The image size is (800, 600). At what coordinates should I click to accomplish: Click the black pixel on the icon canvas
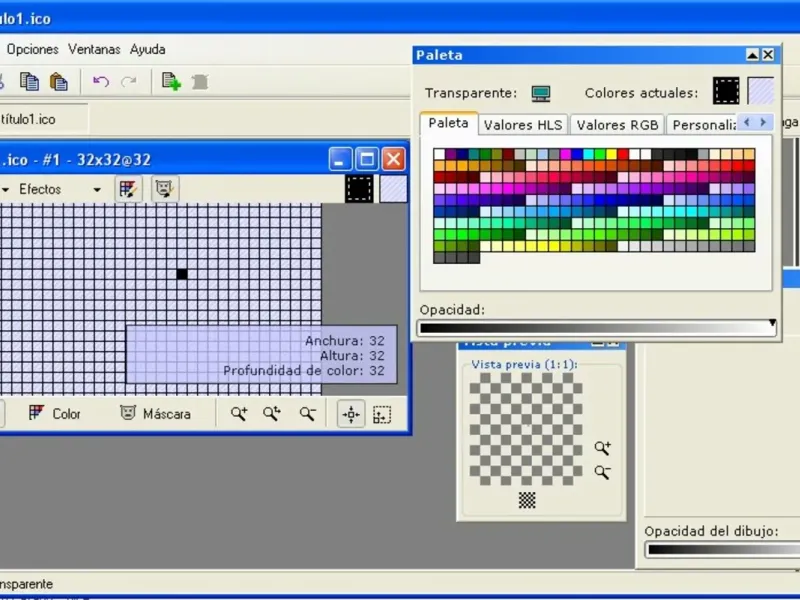pyautogui.click(x=182, y=274)
